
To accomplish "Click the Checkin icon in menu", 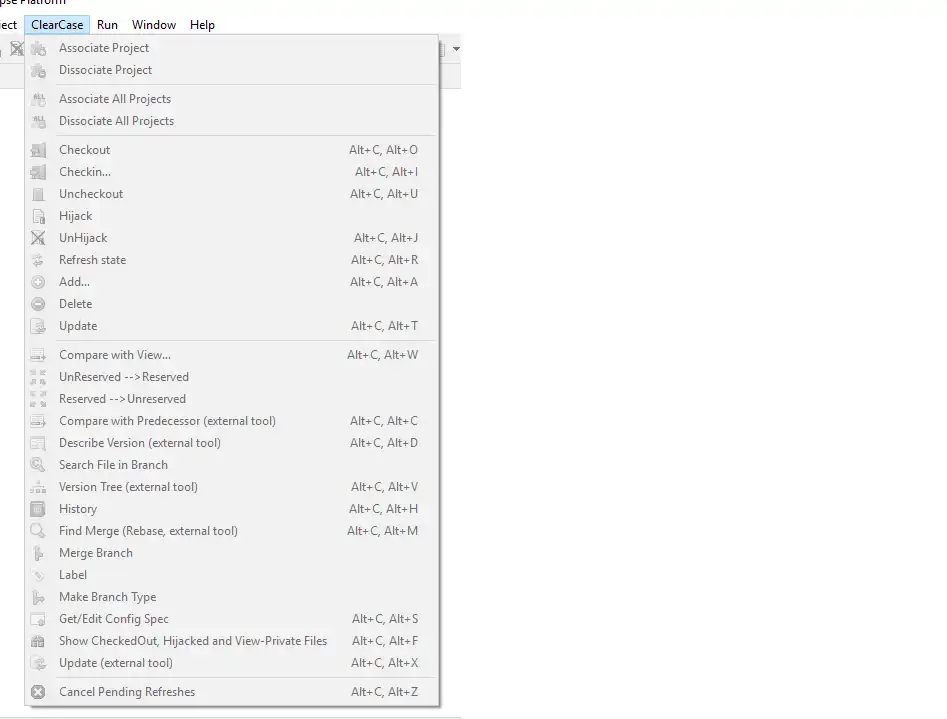I will [38, 172].
